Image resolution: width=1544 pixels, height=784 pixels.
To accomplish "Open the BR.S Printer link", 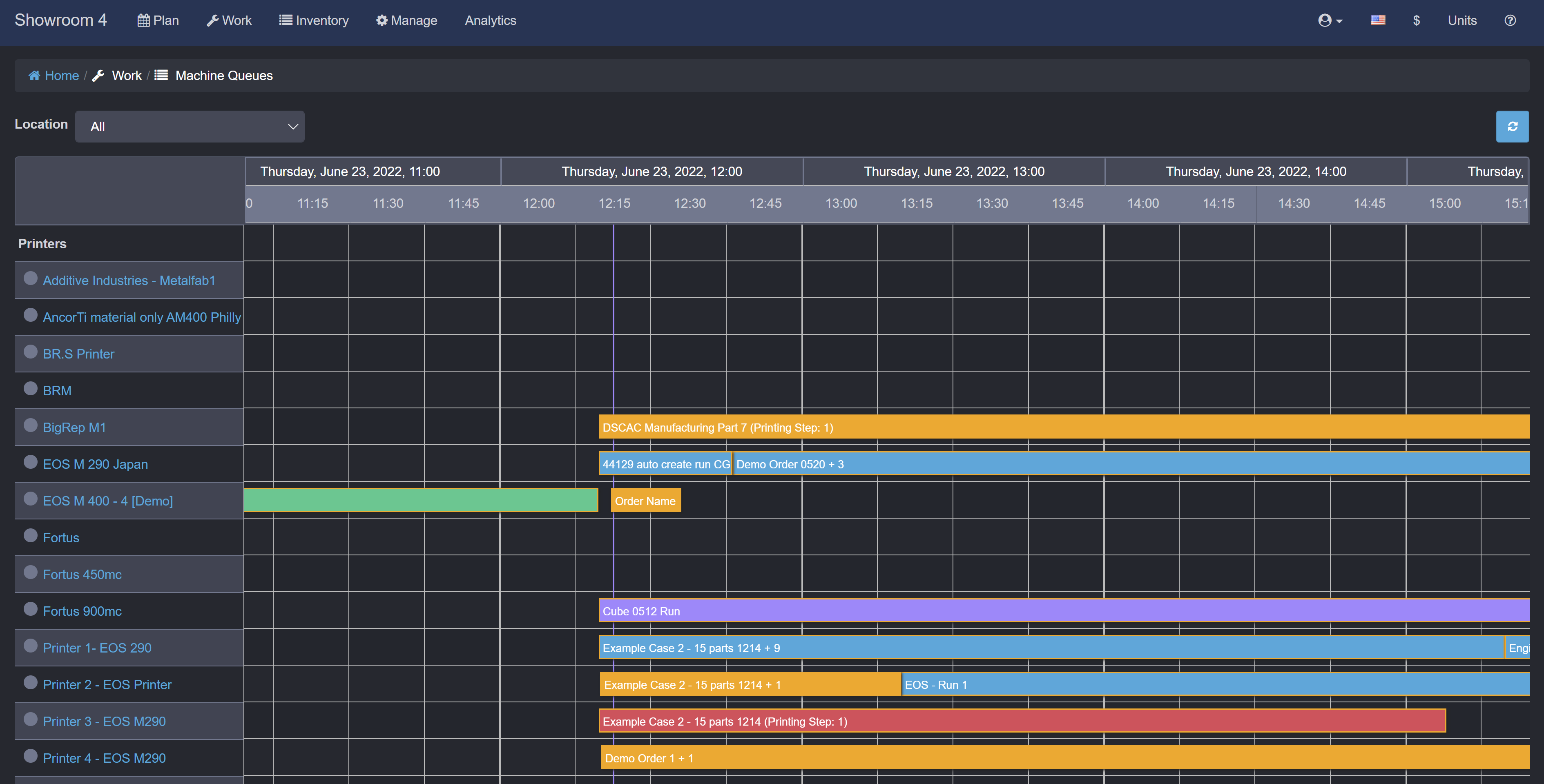I will [x=78, y=354].
